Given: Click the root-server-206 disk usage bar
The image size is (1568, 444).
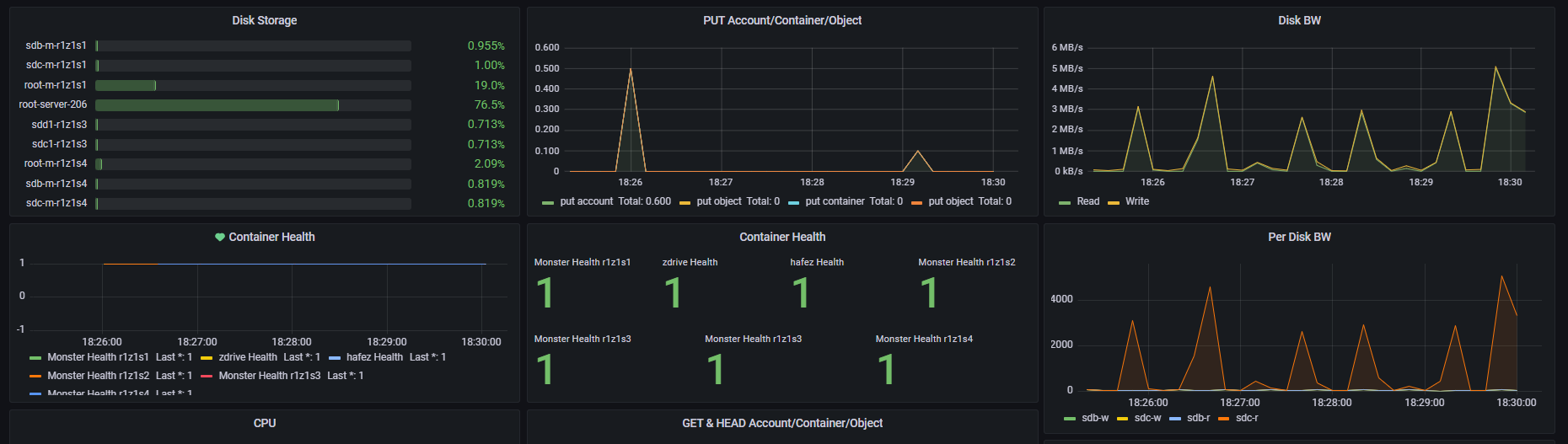Looking at the screenshot, I should 217,105.
